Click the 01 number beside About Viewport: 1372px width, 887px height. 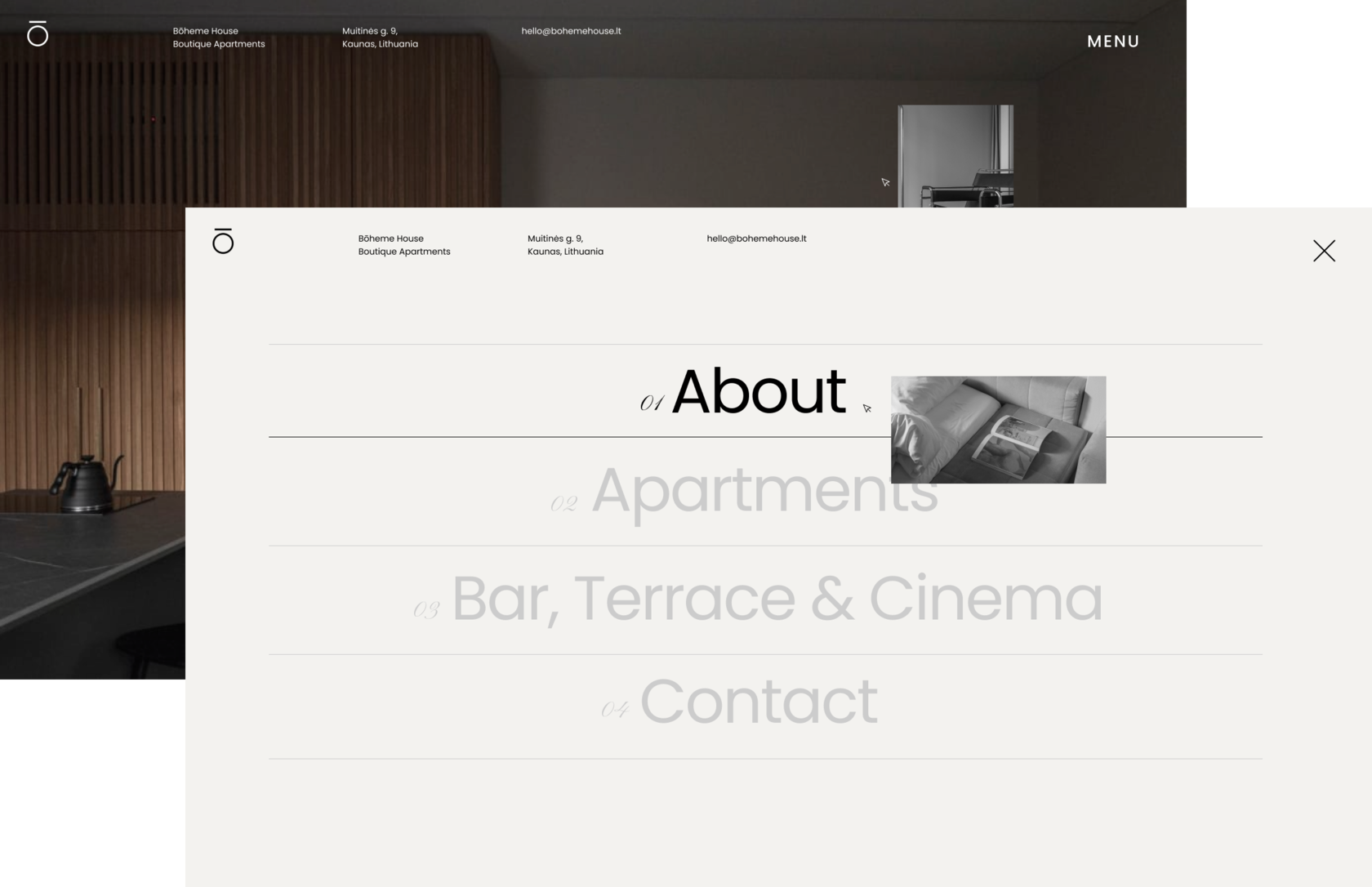[x=652, y=403]
